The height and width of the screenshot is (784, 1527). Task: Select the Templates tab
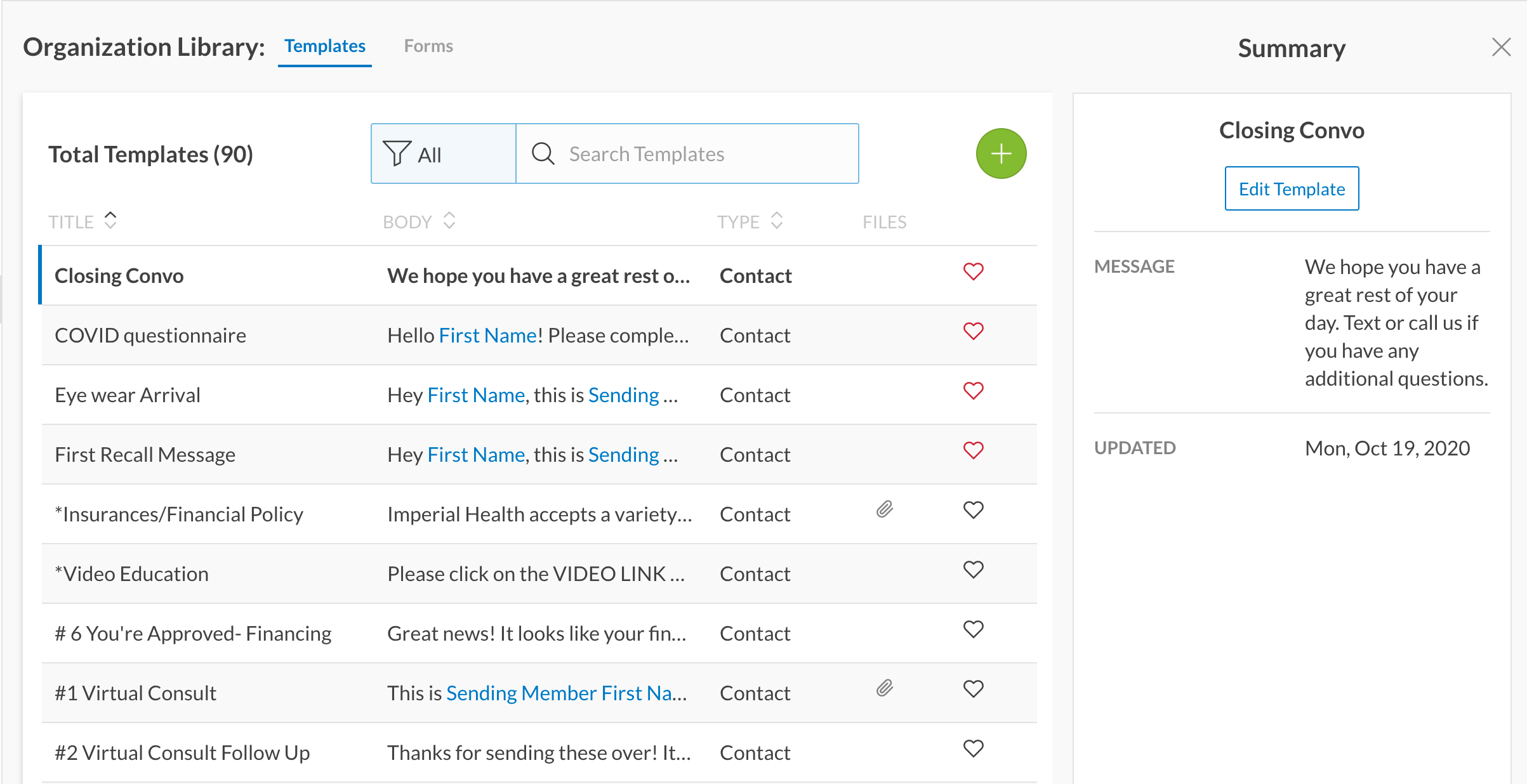tap(324, 46)
